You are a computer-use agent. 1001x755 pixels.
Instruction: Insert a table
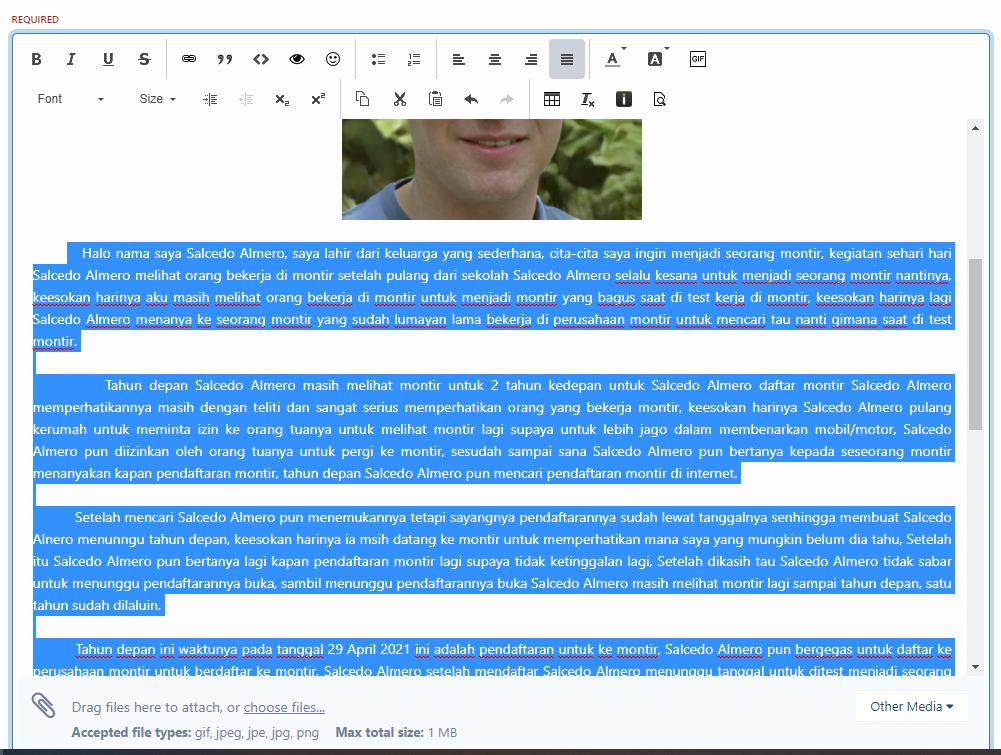pyautogui.click(x=552, y=99)
